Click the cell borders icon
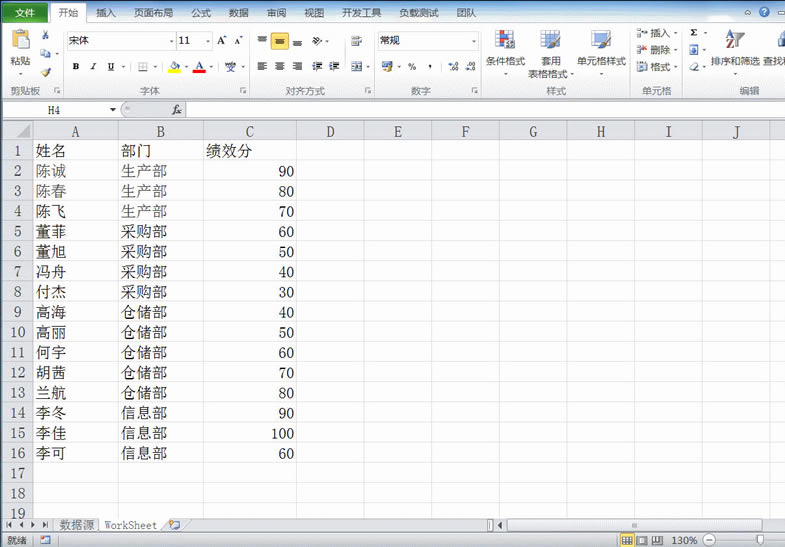 pyautogui.click(x=143, y=67)
